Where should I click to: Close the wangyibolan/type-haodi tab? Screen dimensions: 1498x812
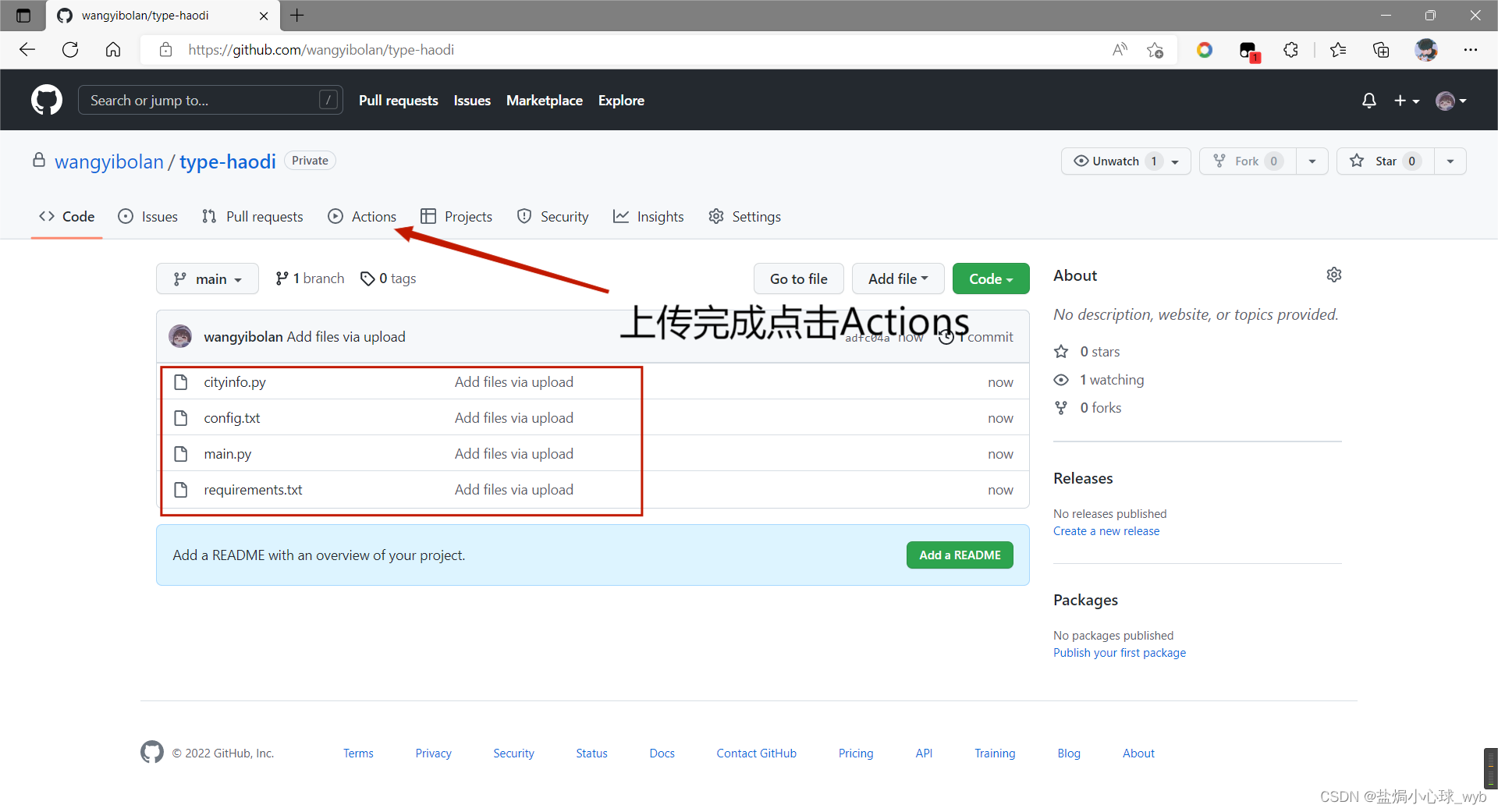(264, 16)
